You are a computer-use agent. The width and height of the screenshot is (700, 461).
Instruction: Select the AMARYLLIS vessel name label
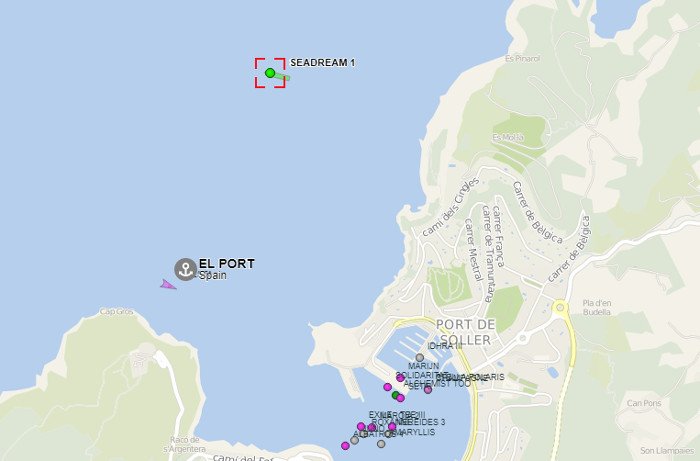pos(411,432)
